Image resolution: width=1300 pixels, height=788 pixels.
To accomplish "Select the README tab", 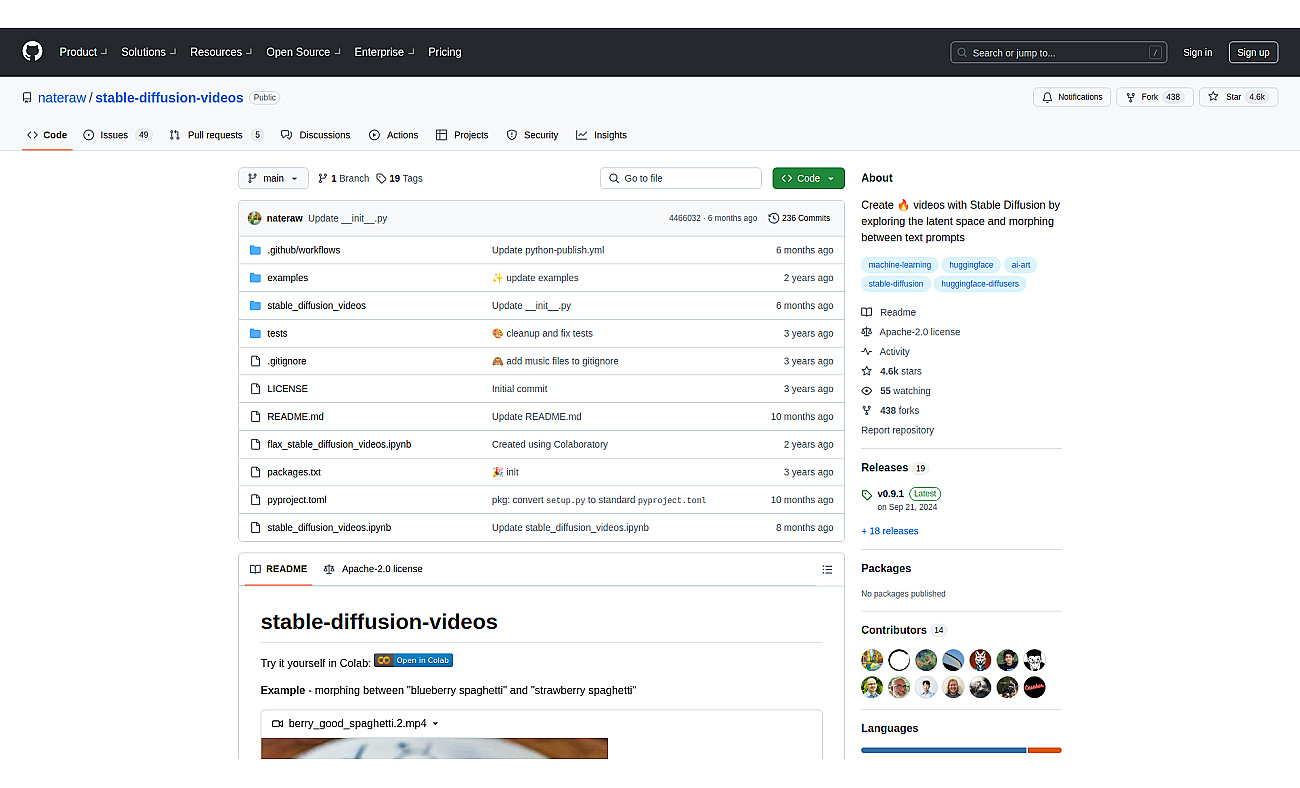I will click(x=278, y=569).
